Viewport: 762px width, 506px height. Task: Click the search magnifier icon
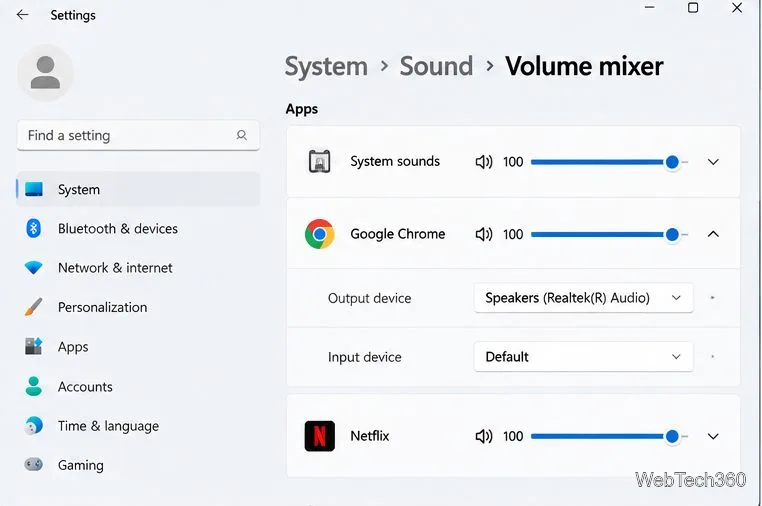(242, 135)
